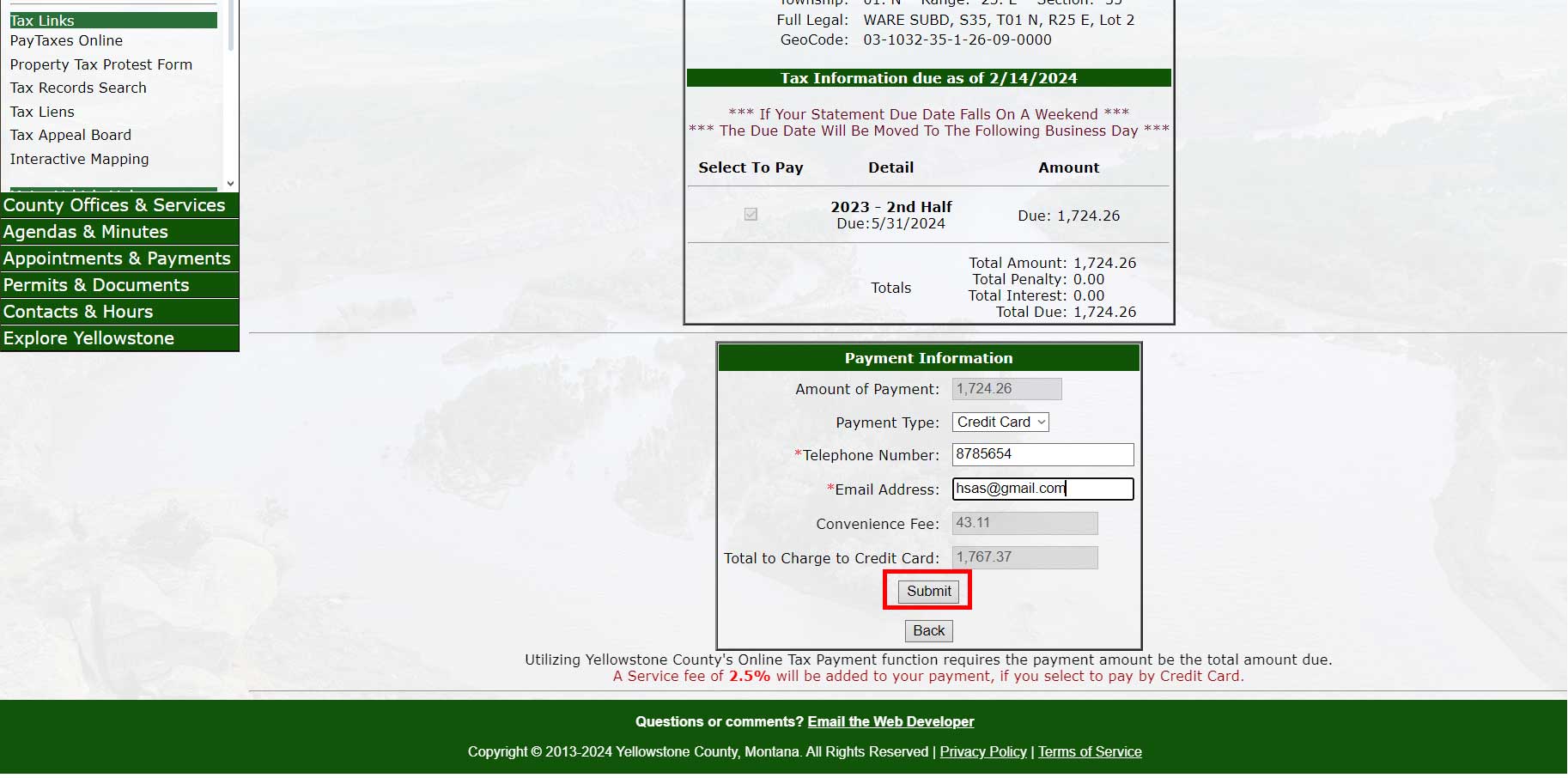Click the Telephone Number field
The height and width of the screenshot is (778, 1568).
[x=1042, y=454]
